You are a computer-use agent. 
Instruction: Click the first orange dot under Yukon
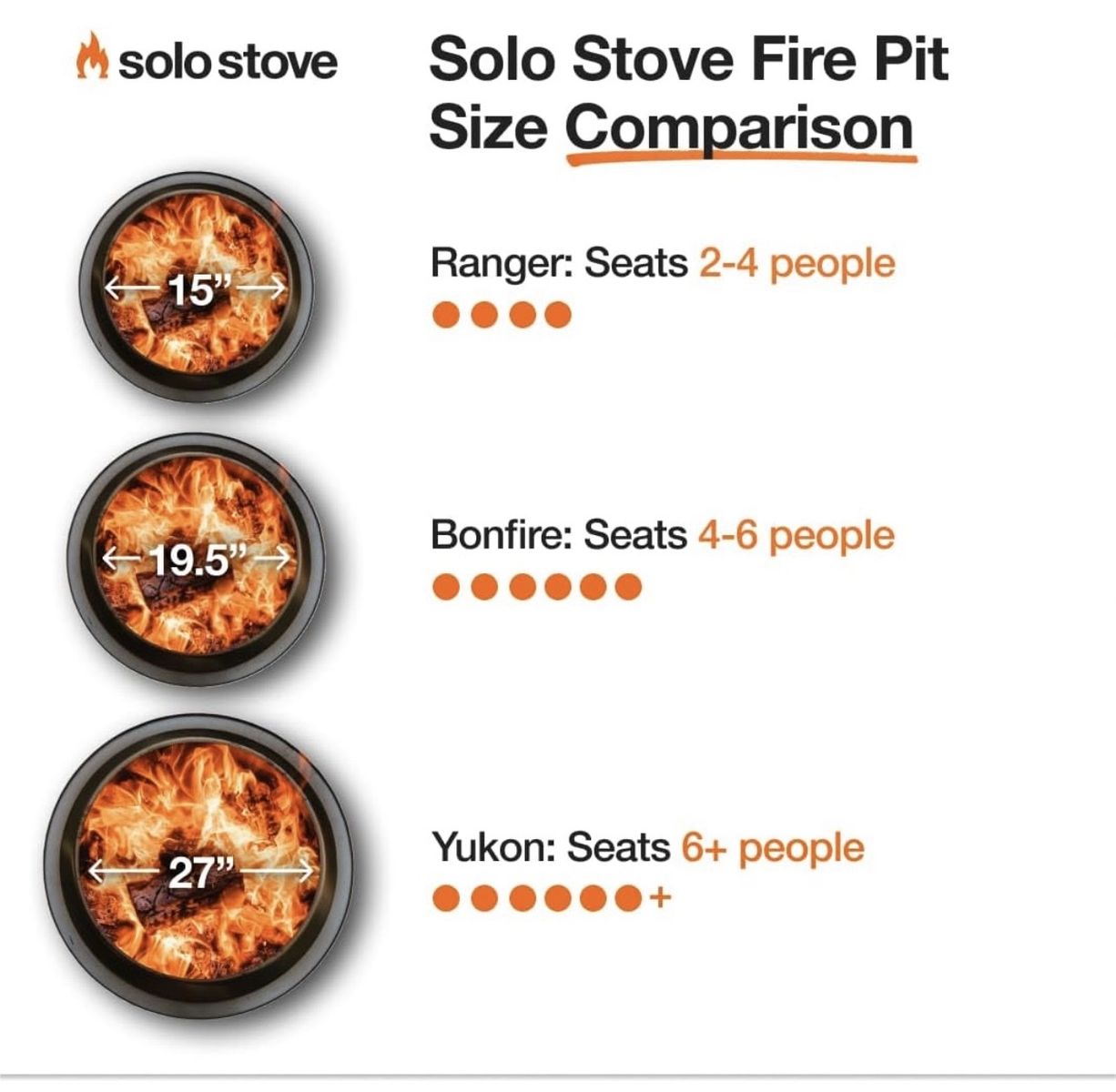pos(446,899)
